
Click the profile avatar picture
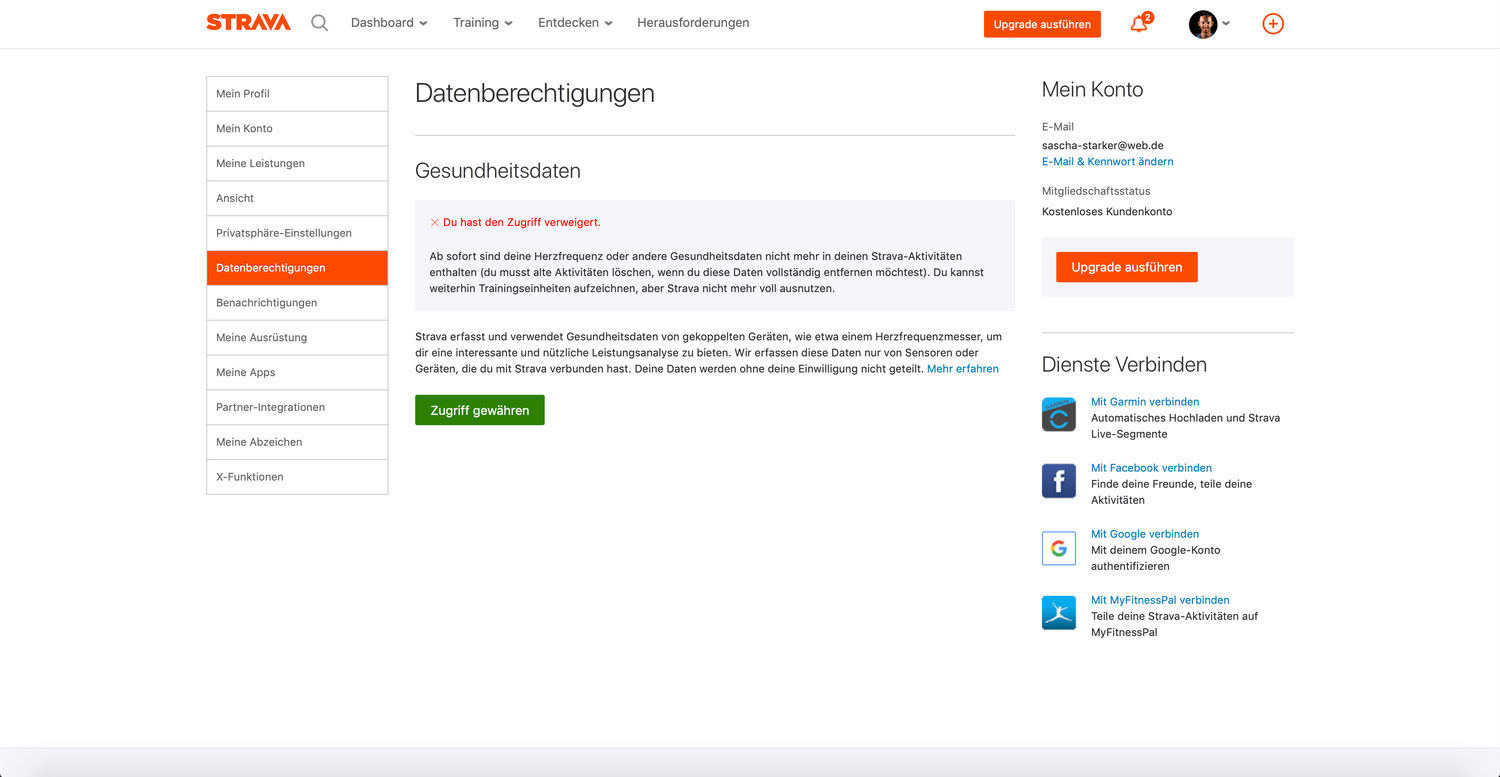click(x=1203, y=24)
